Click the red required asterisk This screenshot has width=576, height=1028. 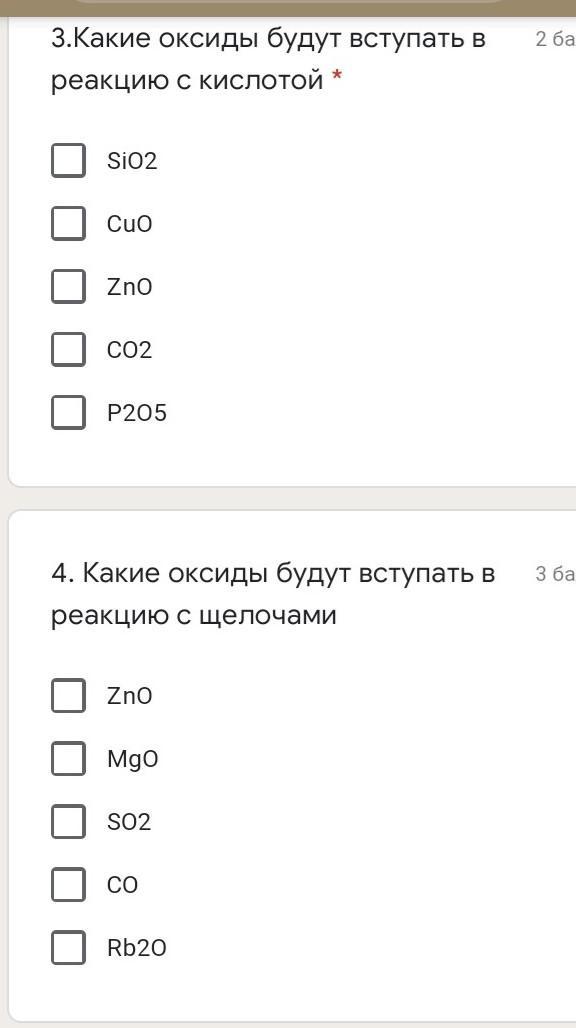coord(337,78)
